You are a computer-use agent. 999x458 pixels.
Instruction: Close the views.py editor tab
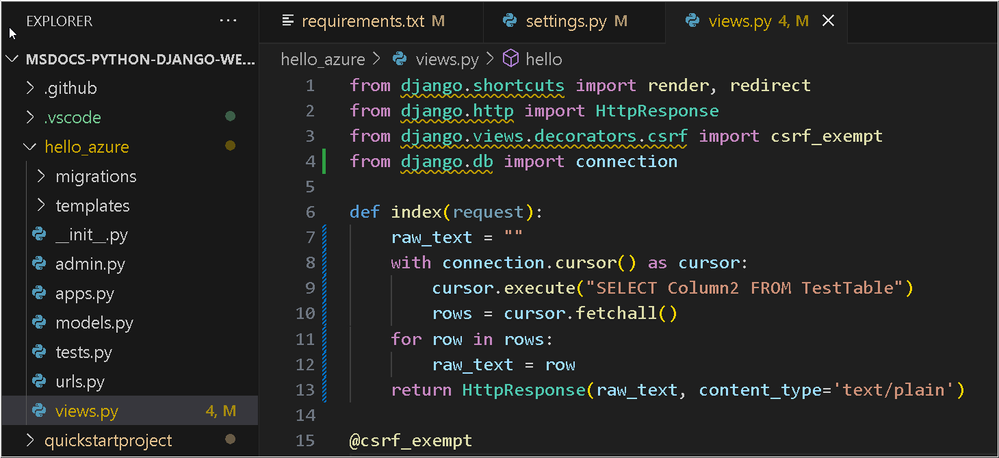click(x=829, y=20)
